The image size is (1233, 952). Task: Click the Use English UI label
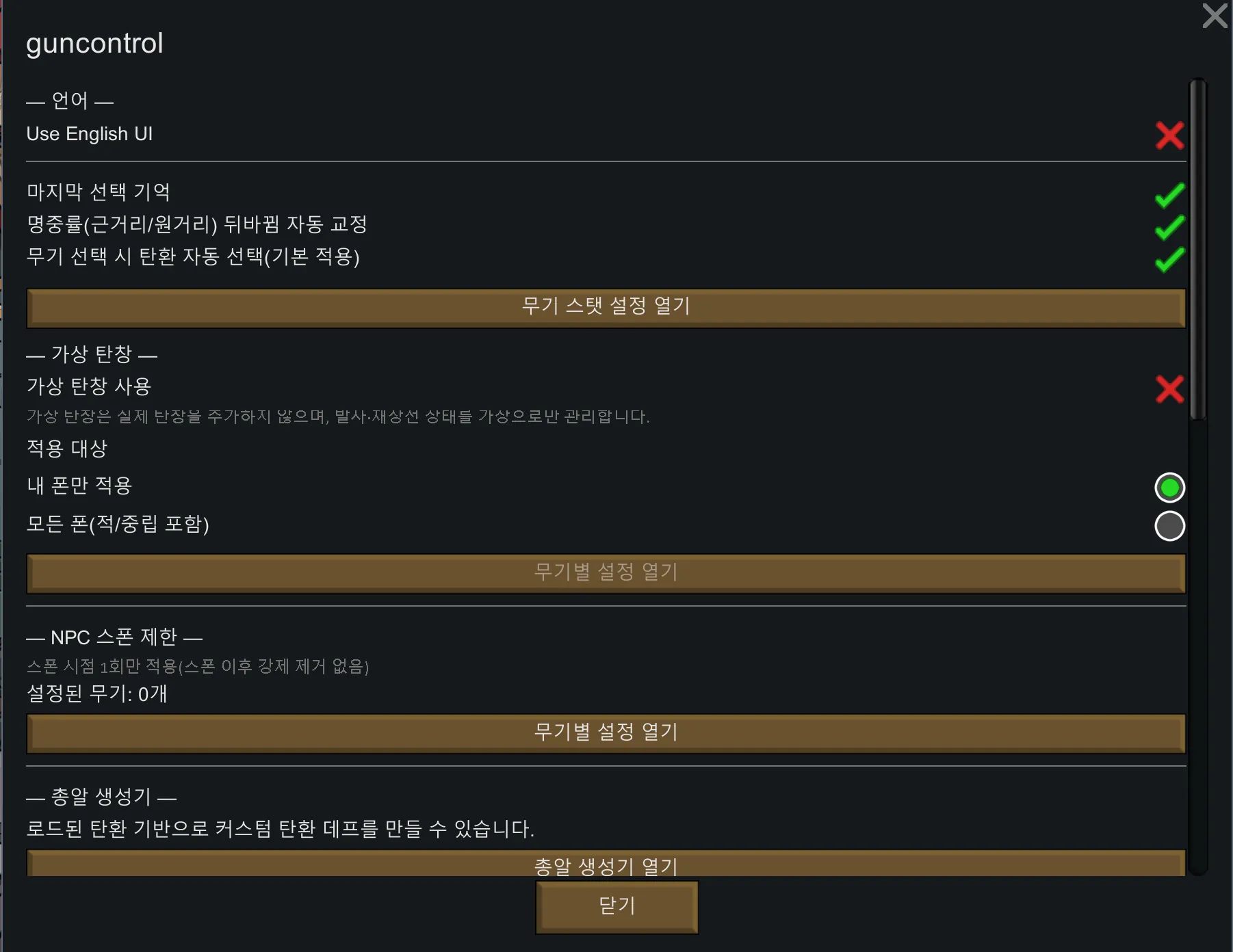[x=90, y=134]
